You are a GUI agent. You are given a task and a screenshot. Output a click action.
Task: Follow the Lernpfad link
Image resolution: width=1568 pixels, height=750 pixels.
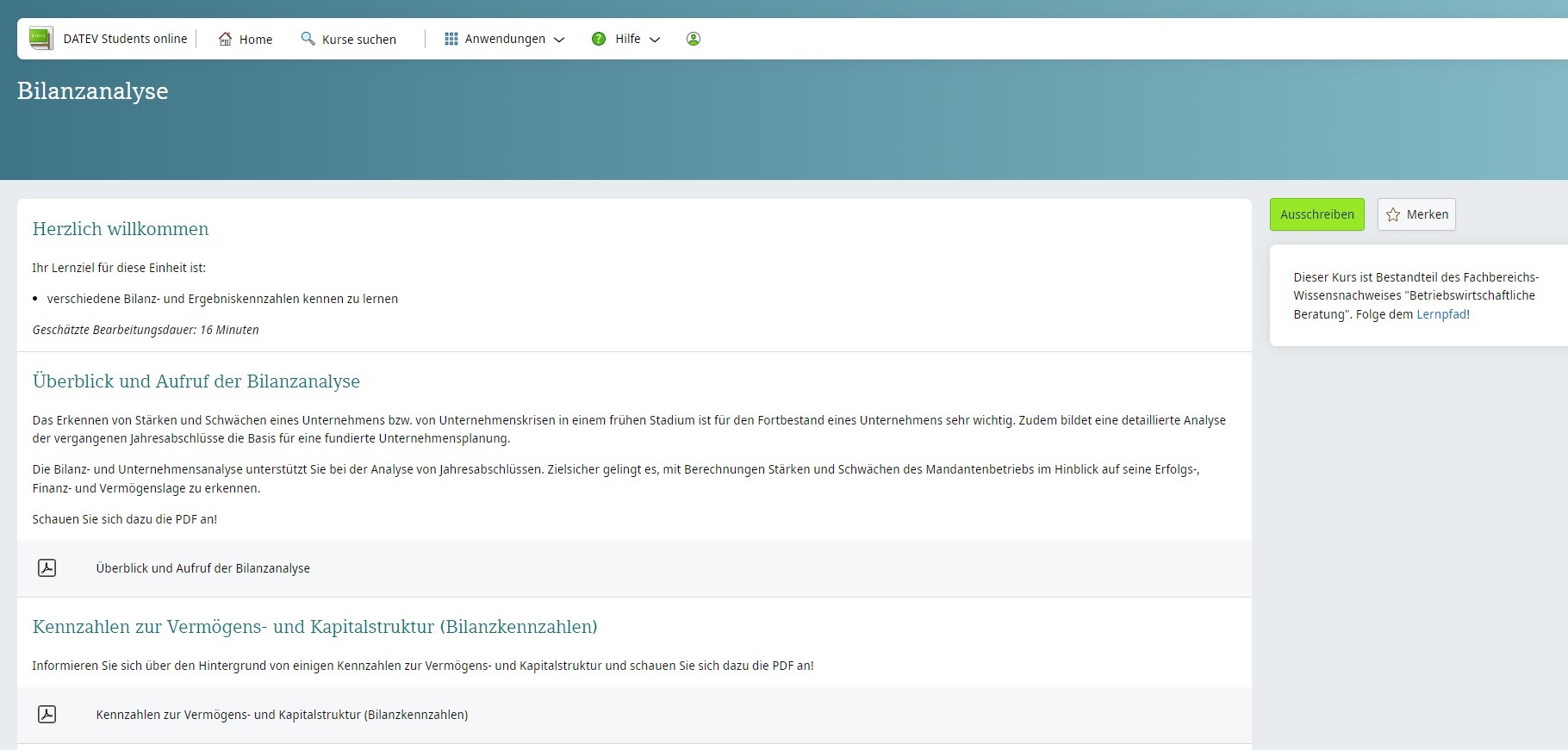click(1441, 314)
